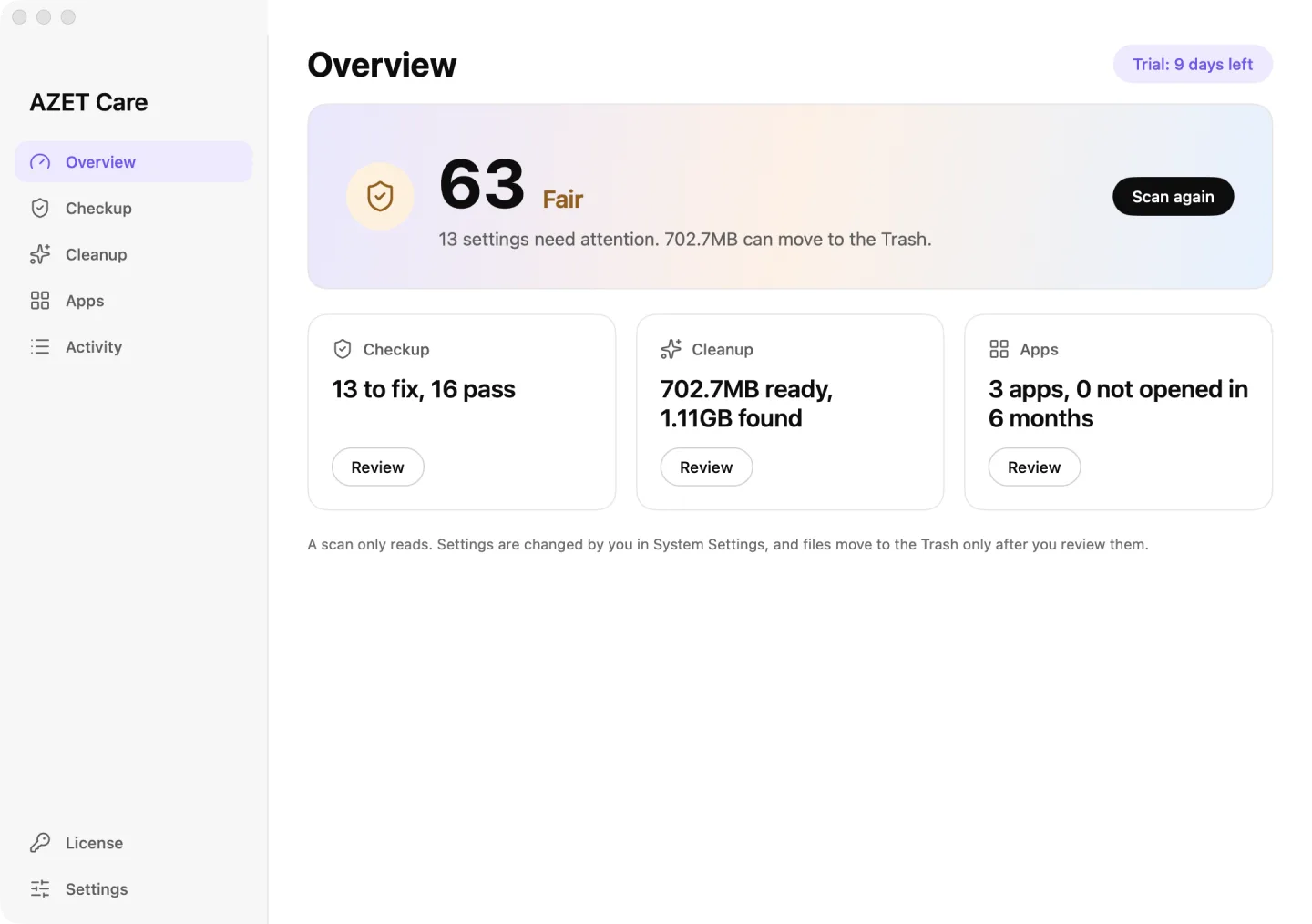This screenshot has width=1312, height=924.
Task: Open the Activity section label
Action: click(94, 347)
